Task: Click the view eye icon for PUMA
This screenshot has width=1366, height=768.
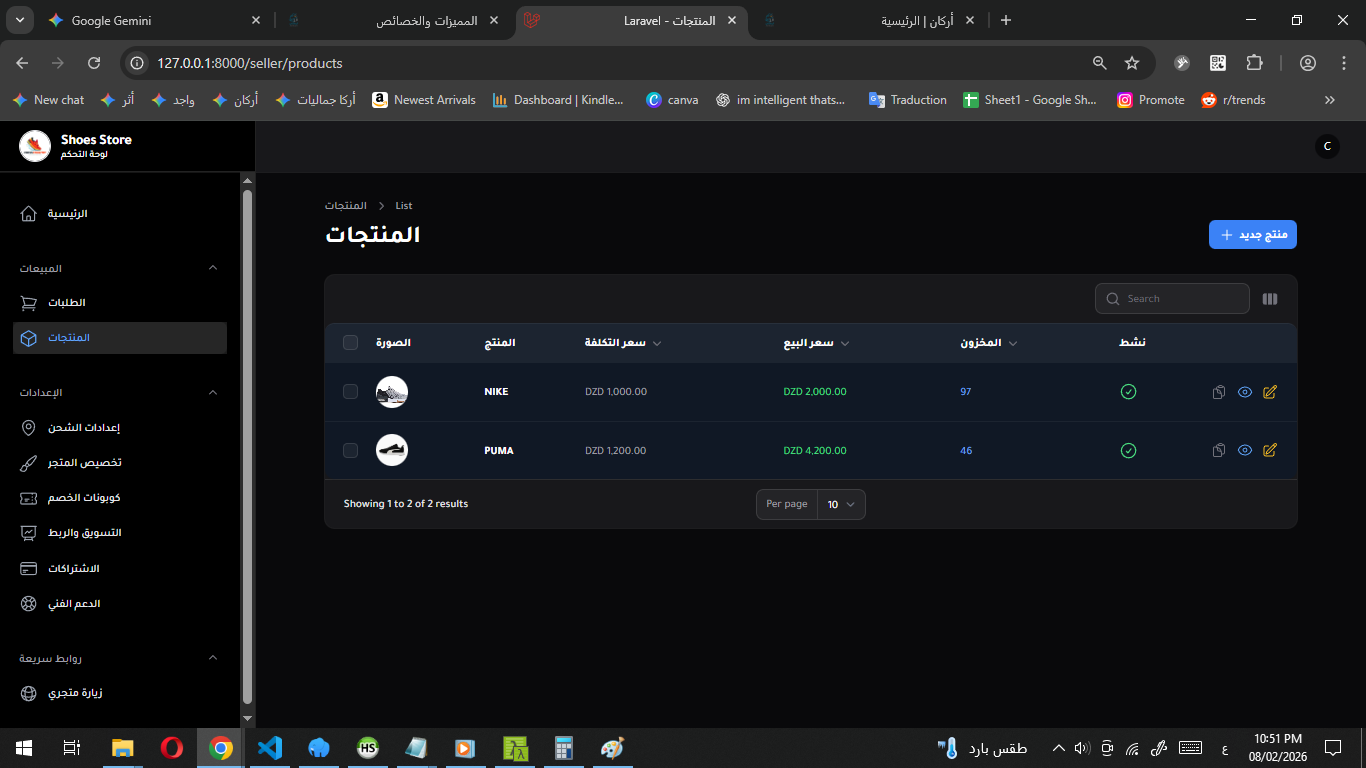Action: click(x=1244, y=451)
